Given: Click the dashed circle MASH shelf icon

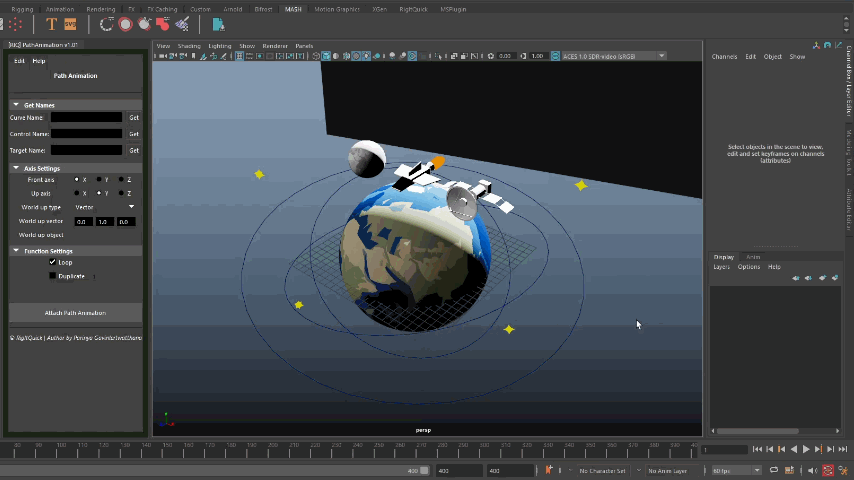Looking at the screenshot, I should coord(107,25).
